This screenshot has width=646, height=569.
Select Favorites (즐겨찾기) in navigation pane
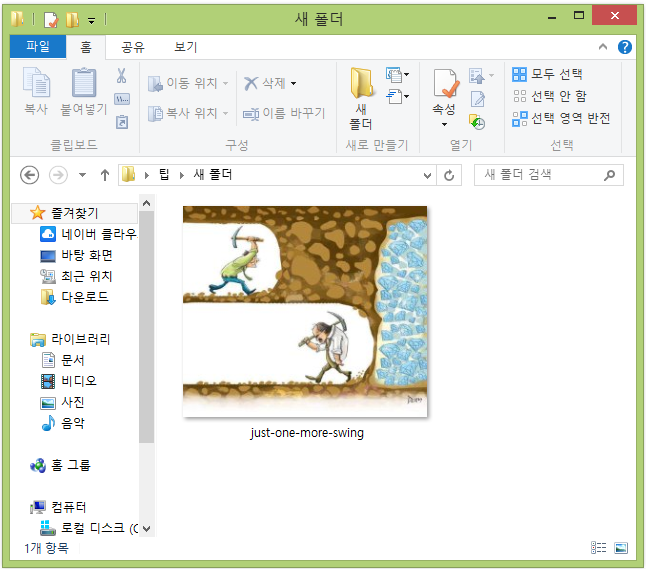(x=75, y=213)
